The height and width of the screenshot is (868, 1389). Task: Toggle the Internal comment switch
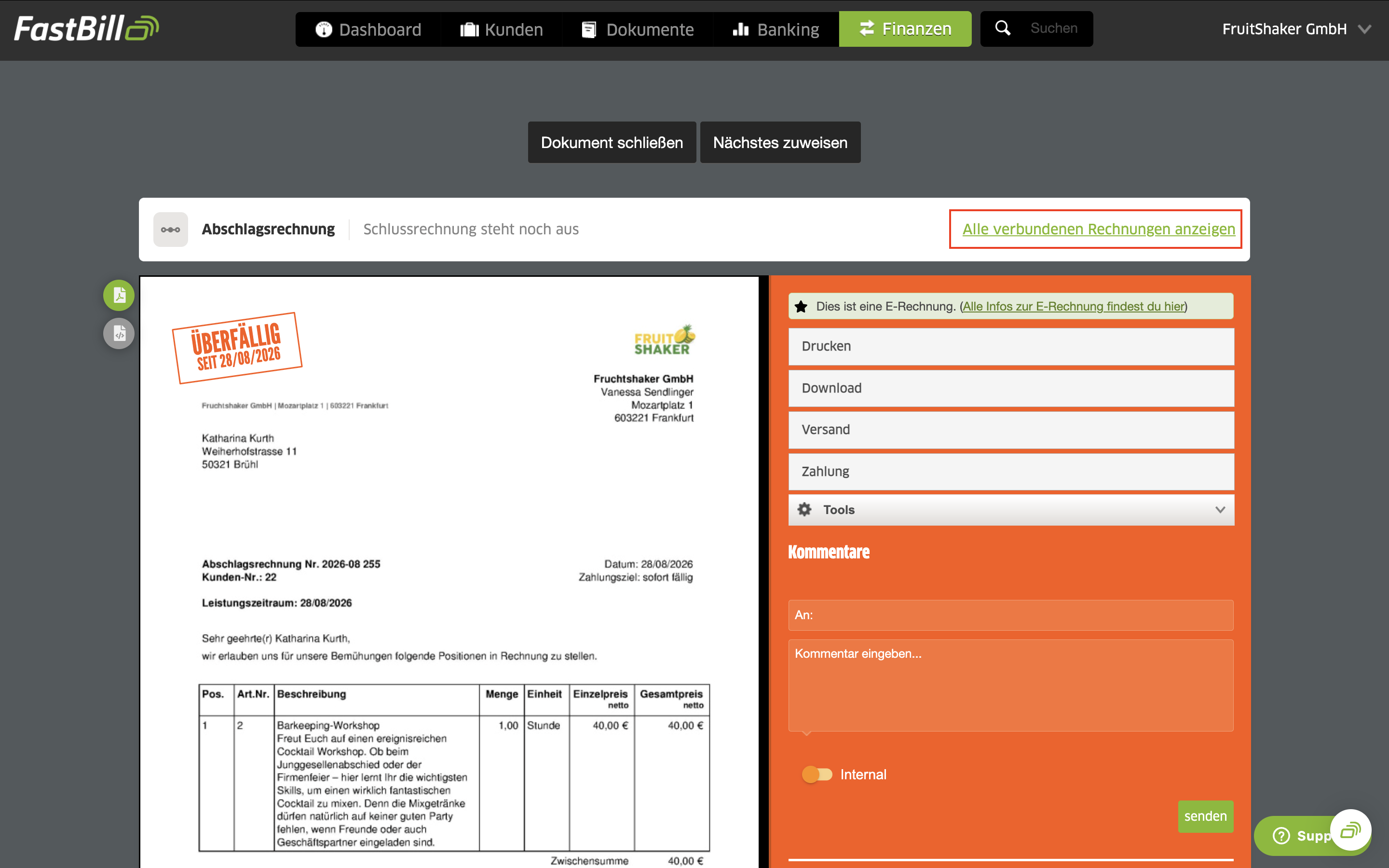[817, 774]
